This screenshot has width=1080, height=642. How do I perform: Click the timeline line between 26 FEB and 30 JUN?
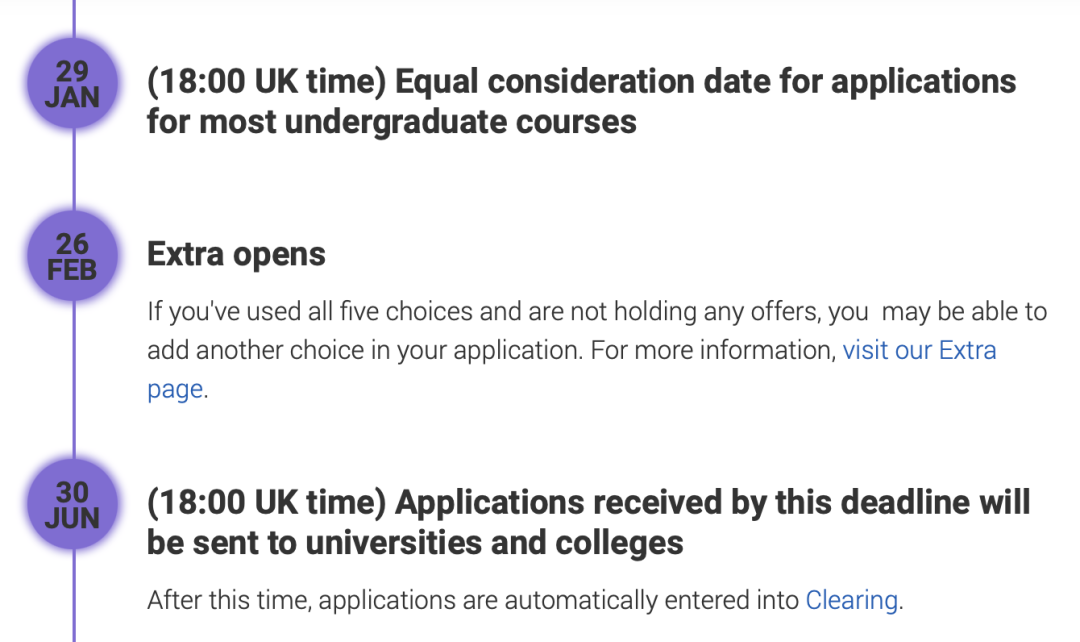click(74, 380)
